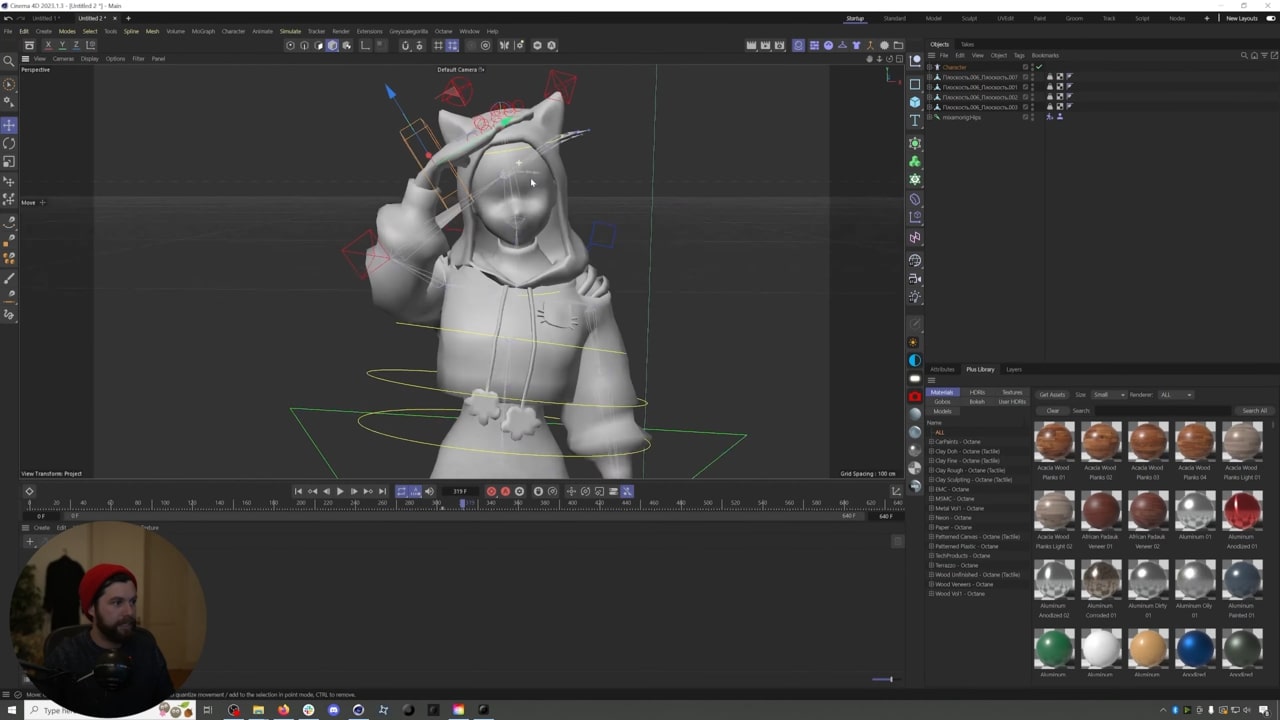Expand Neon - Octane category
The width and height of the screenshot is (1280, 720).
[x=931, y=517]
